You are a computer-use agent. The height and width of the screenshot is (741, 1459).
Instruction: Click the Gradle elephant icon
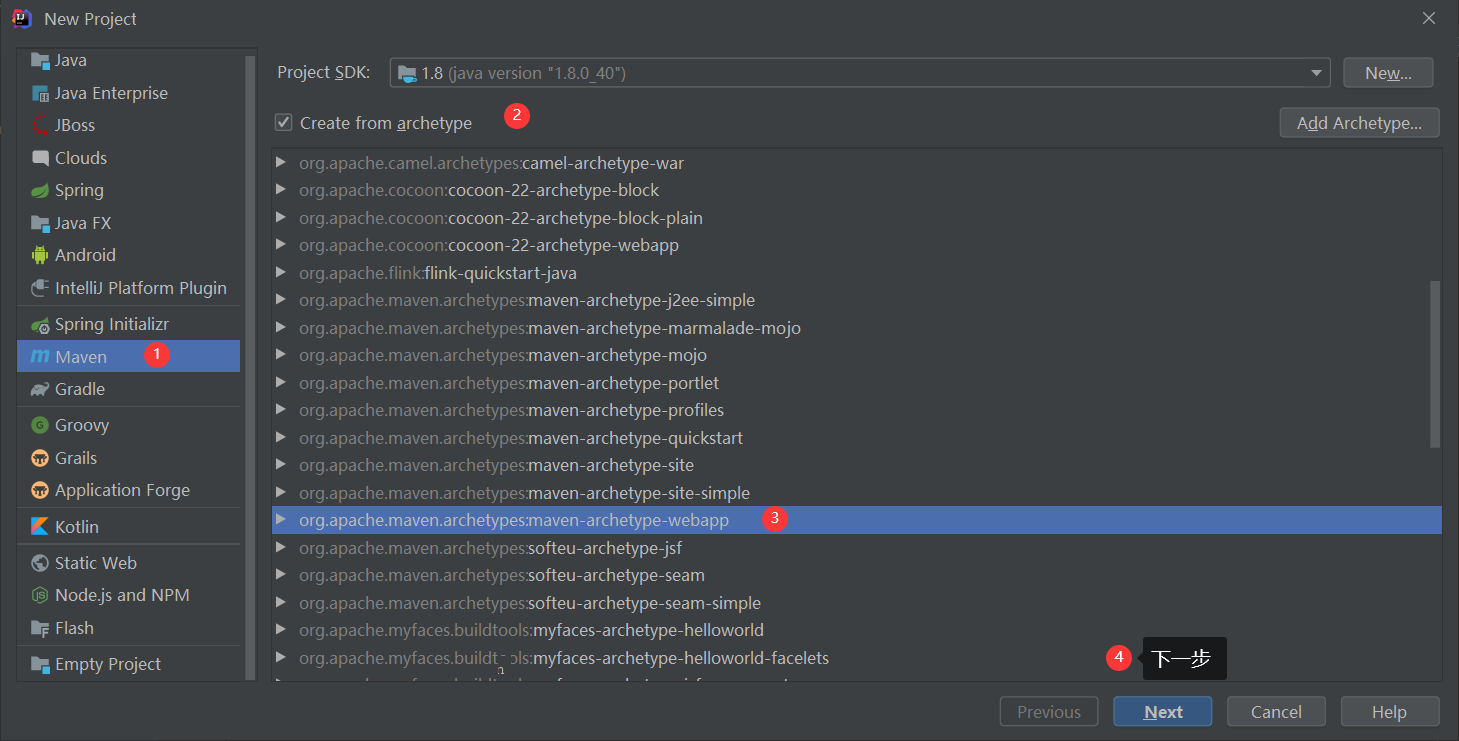[x=40, y=390]
